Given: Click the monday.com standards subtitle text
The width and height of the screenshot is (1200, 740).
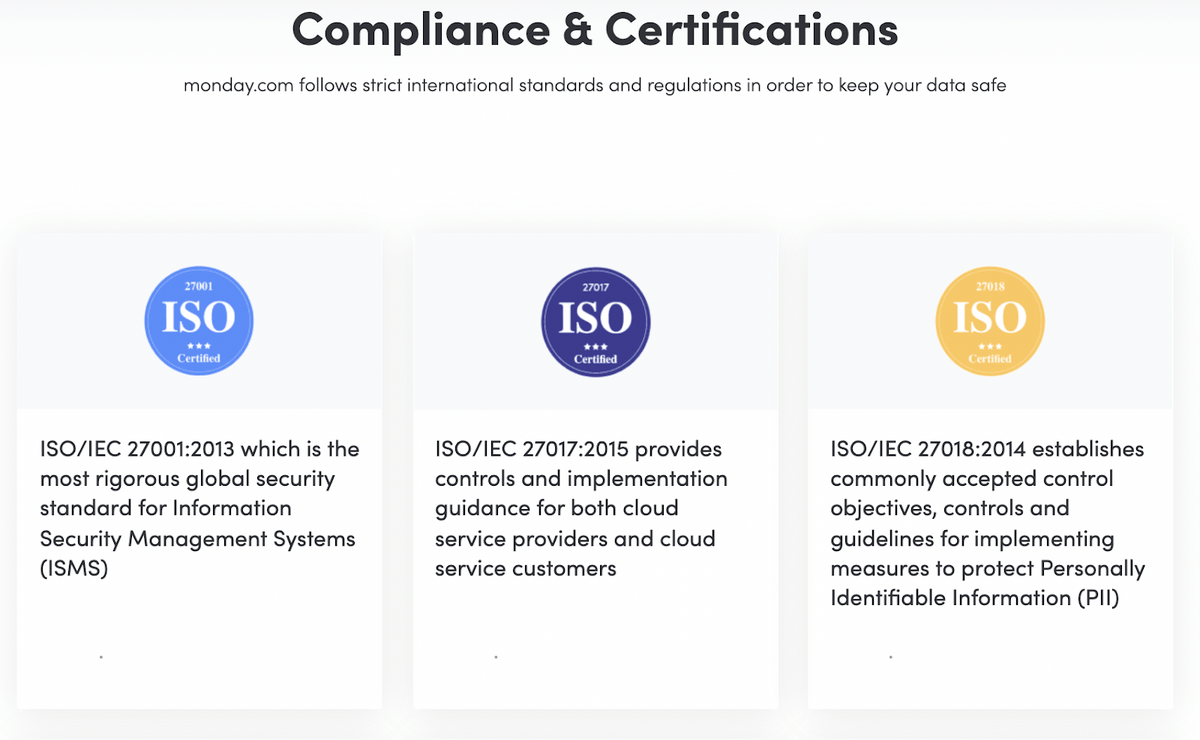Looking at the screenshot, I should (594, 85).
